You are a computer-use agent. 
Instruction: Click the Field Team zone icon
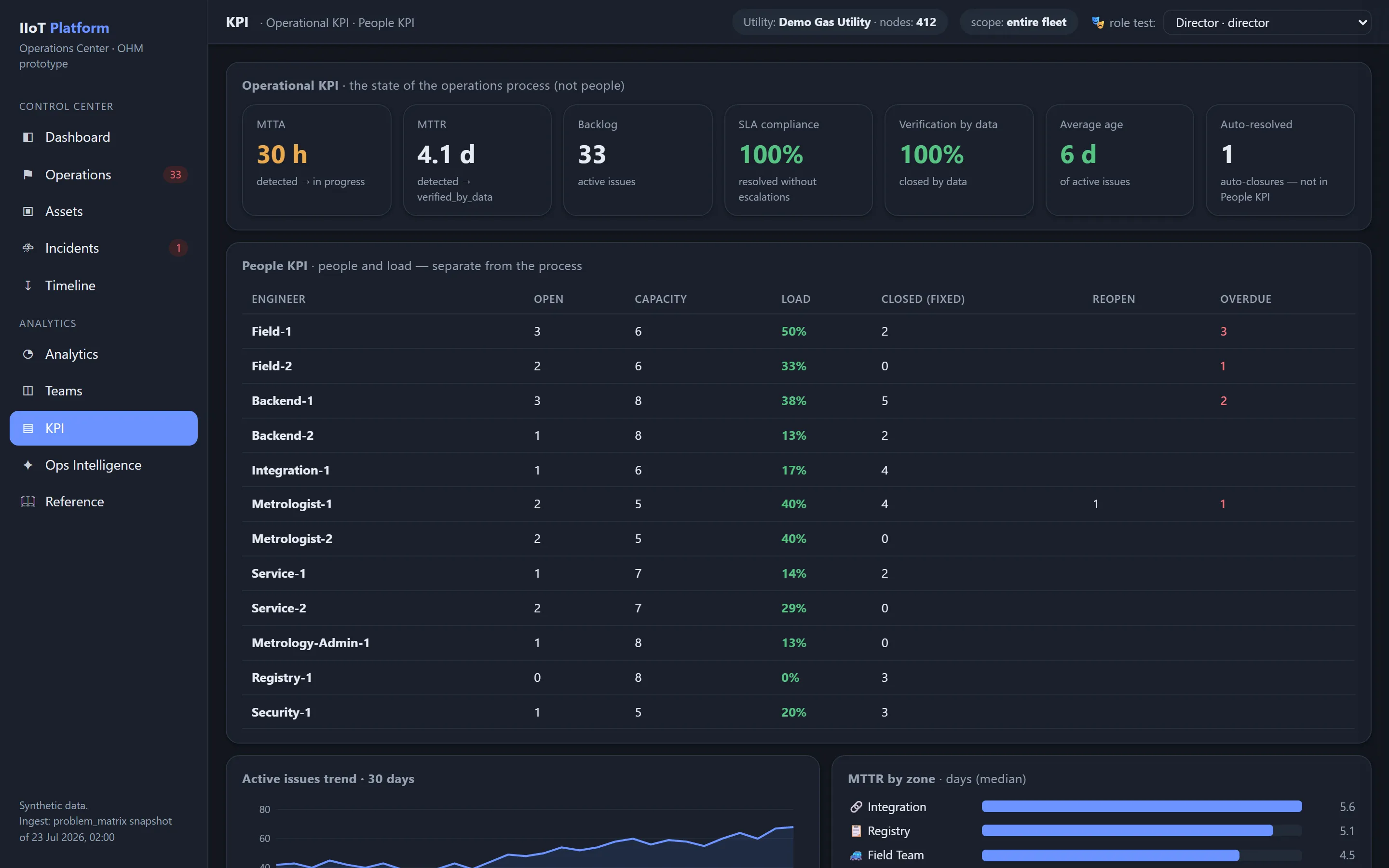point(856,855)
